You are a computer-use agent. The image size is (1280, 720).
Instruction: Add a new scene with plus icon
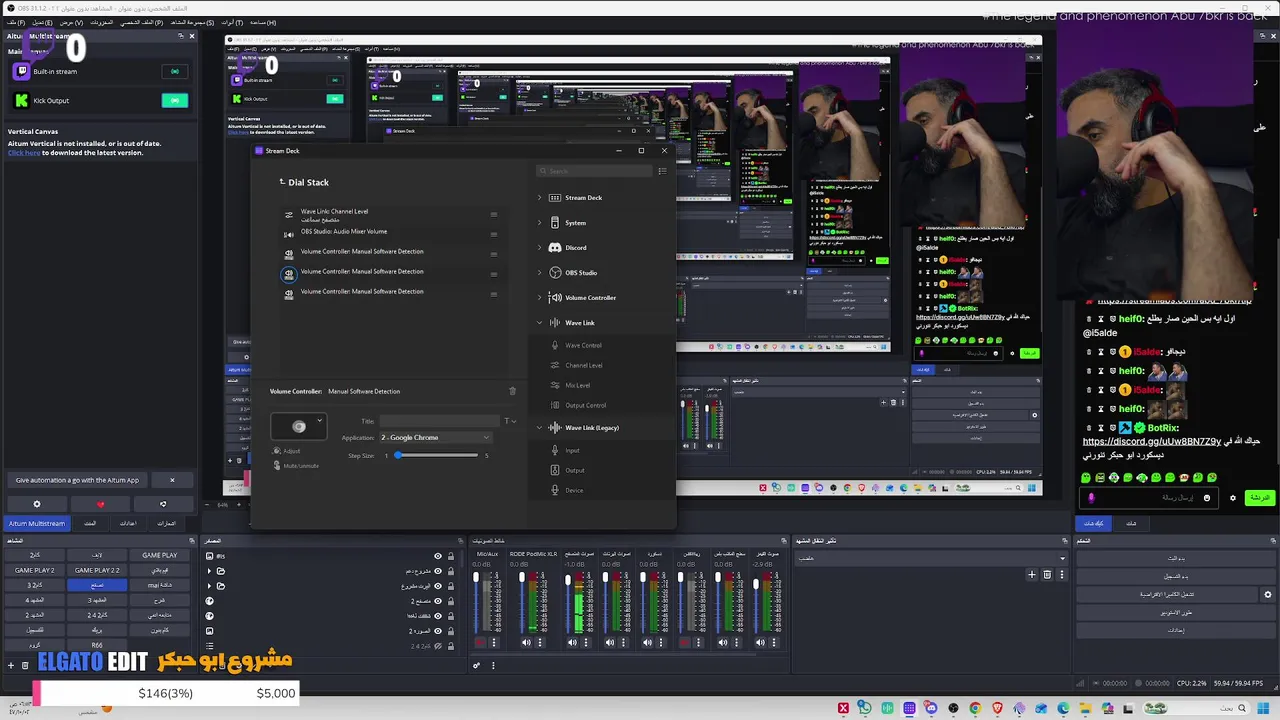pyautogui.click(x=11, y=665)
